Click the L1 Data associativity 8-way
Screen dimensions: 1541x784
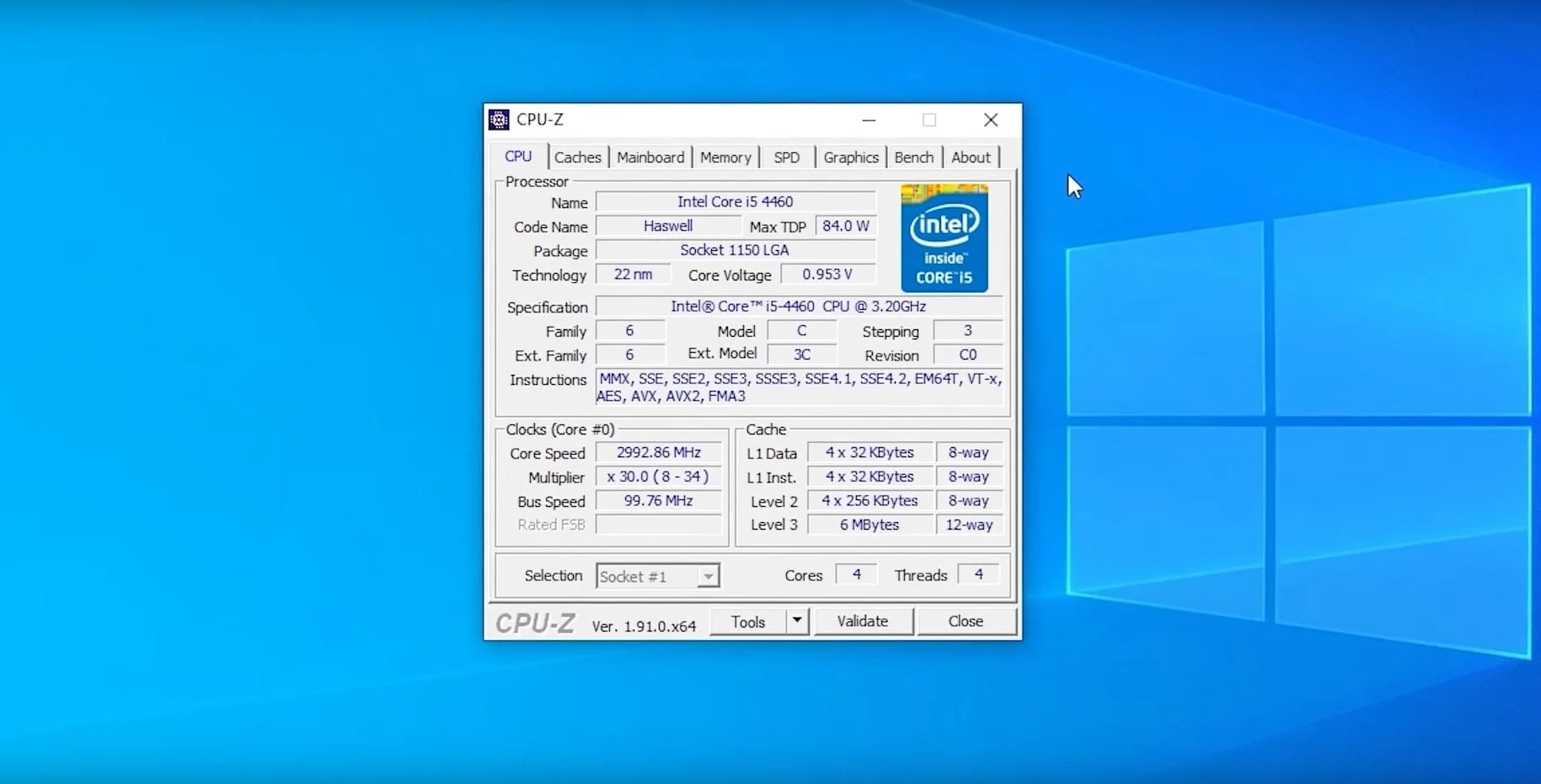[x=969, y=452]
